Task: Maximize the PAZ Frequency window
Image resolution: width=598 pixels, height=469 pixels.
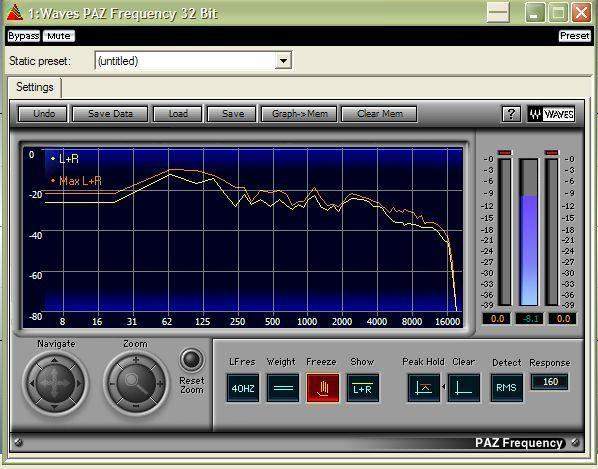Action: click(x=558, y=12)
